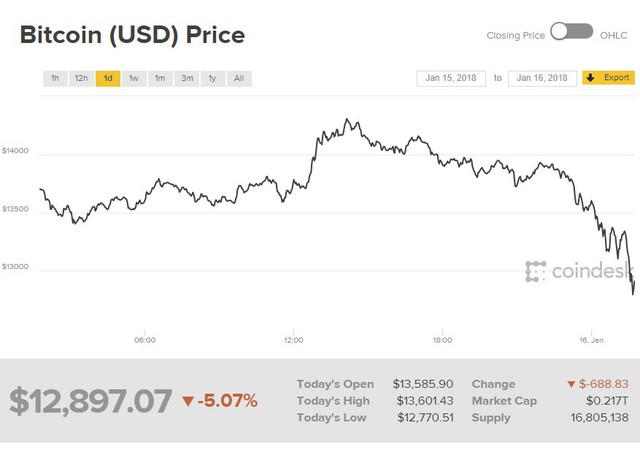Image resolution: width=640 pixels, height=452 pixels.
Task: Switch to the 1m range
Action: 160,78
